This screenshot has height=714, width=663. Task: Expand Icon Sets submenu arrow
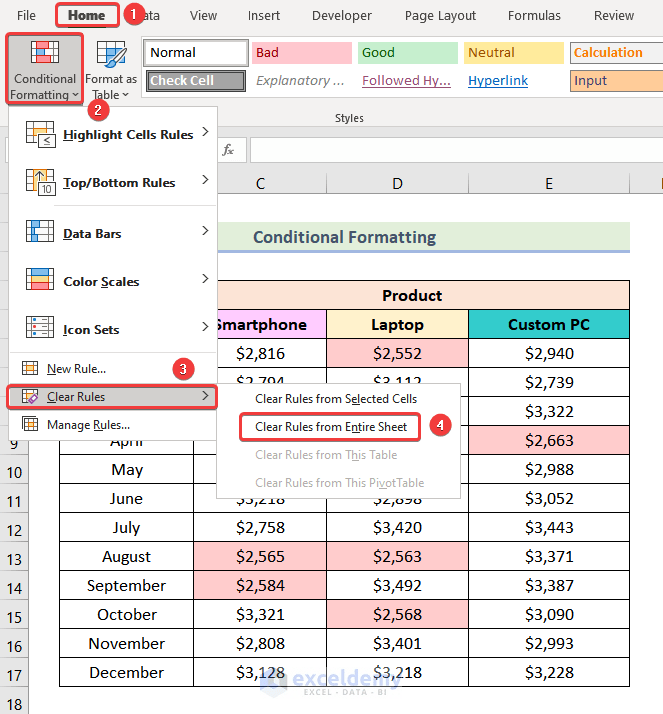point(205,326)
